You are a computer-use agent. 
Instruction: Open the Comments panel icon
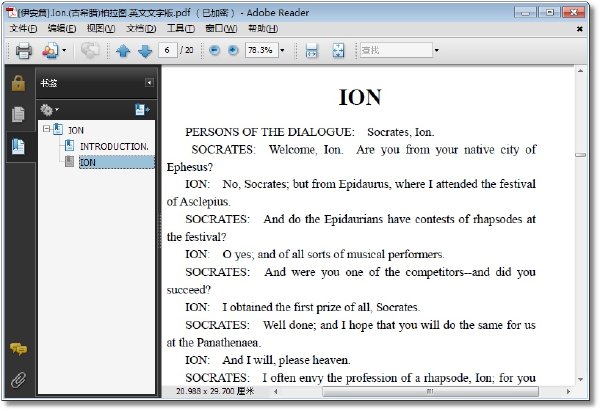tap(18, 349)
